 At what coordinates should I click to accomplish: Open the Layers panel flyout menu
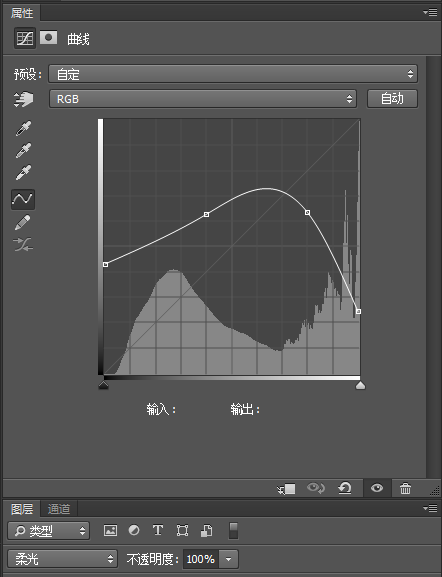click(x=430, y=508)
